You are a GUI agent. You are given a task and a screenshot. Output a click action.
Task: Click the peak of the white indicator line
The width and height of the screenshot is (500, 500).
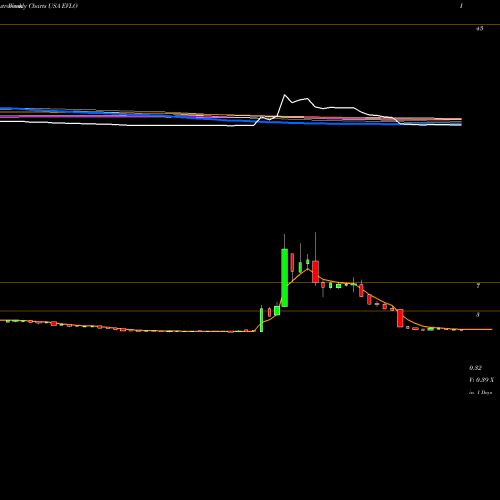(285, 95)
